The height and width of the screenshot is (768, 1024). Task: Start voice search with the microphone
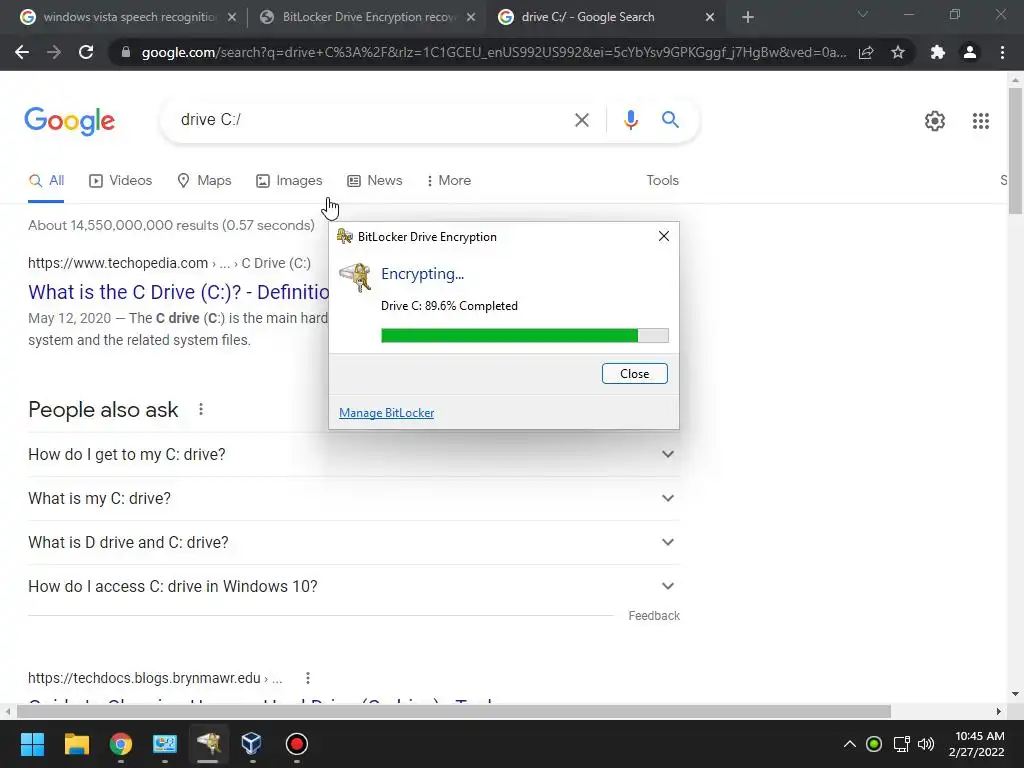click(630, 120)
